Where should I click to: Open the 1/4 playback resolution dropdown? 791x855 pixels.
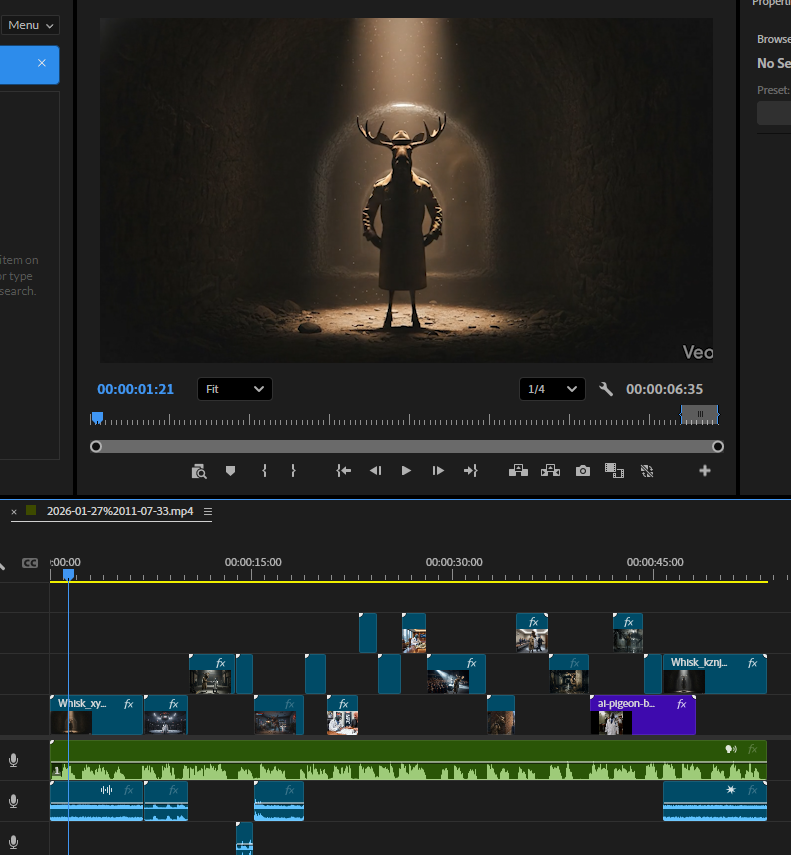(x=552, y=389)
